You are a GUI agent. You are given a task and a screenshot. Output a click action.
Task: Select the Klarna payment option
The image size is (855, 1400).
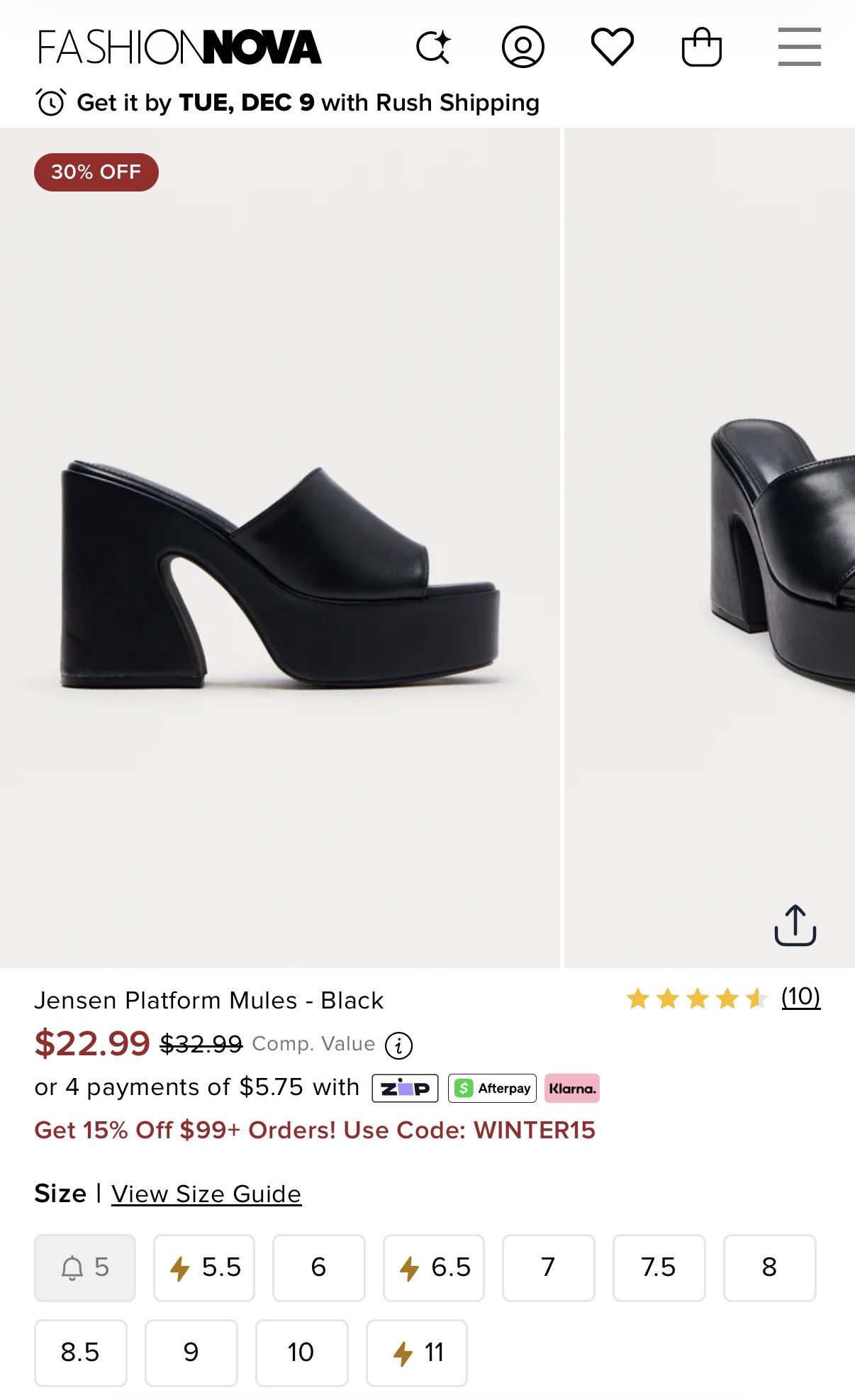(574, 1087)
